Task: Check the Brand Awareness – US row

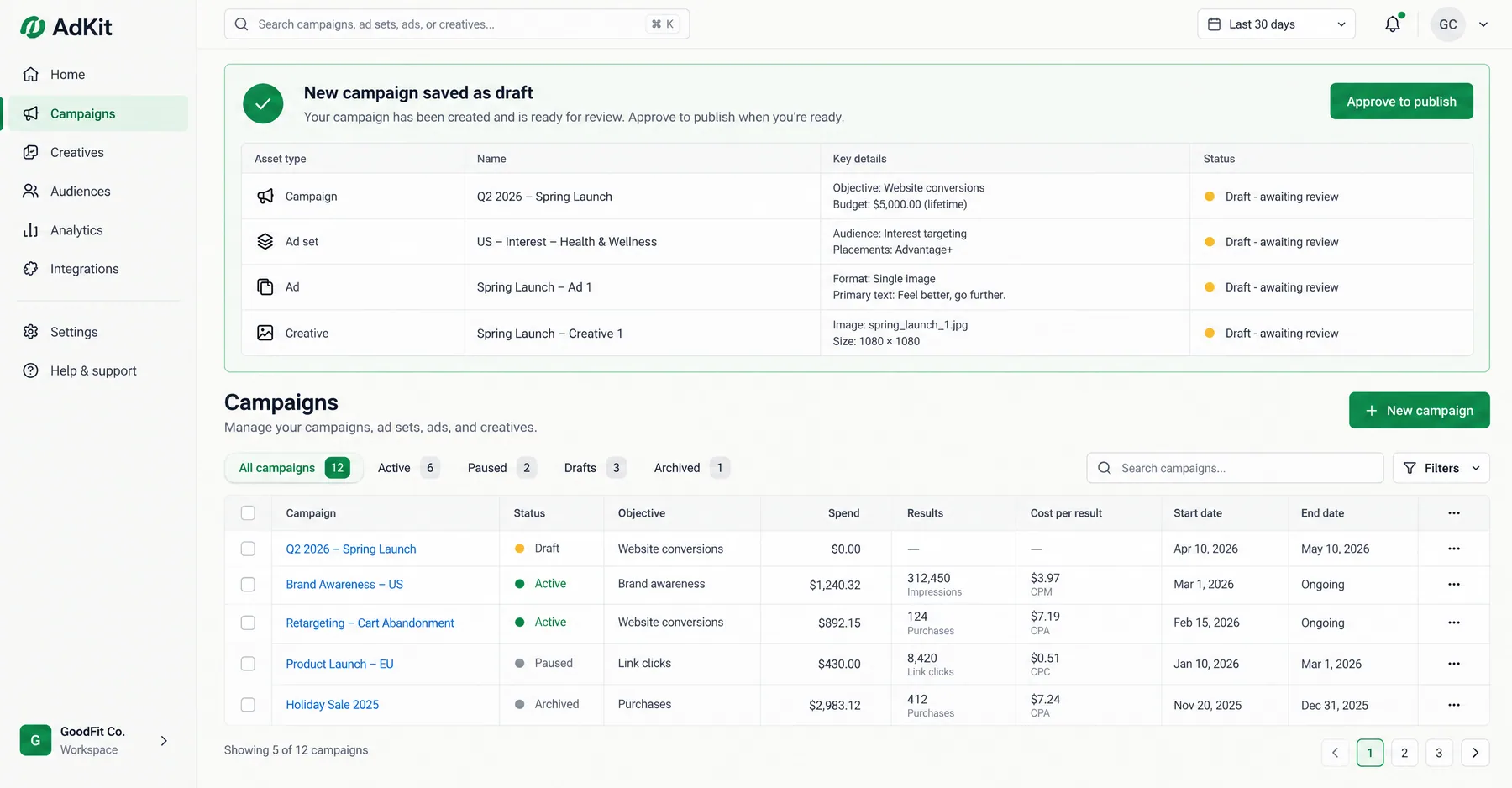Action: tap(248, 584)
